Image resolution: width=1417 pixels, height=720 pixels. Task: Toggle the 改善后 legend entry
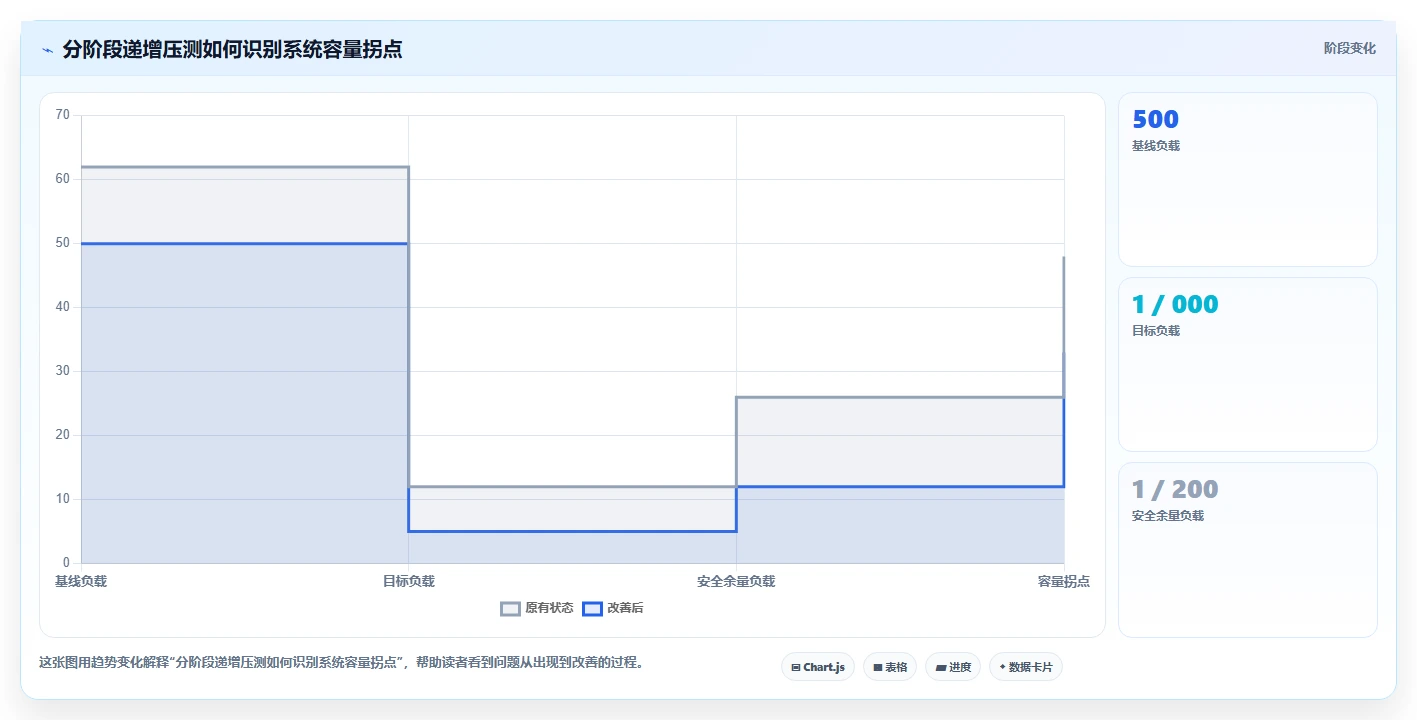pyautogui.click(x=613, y=608)
